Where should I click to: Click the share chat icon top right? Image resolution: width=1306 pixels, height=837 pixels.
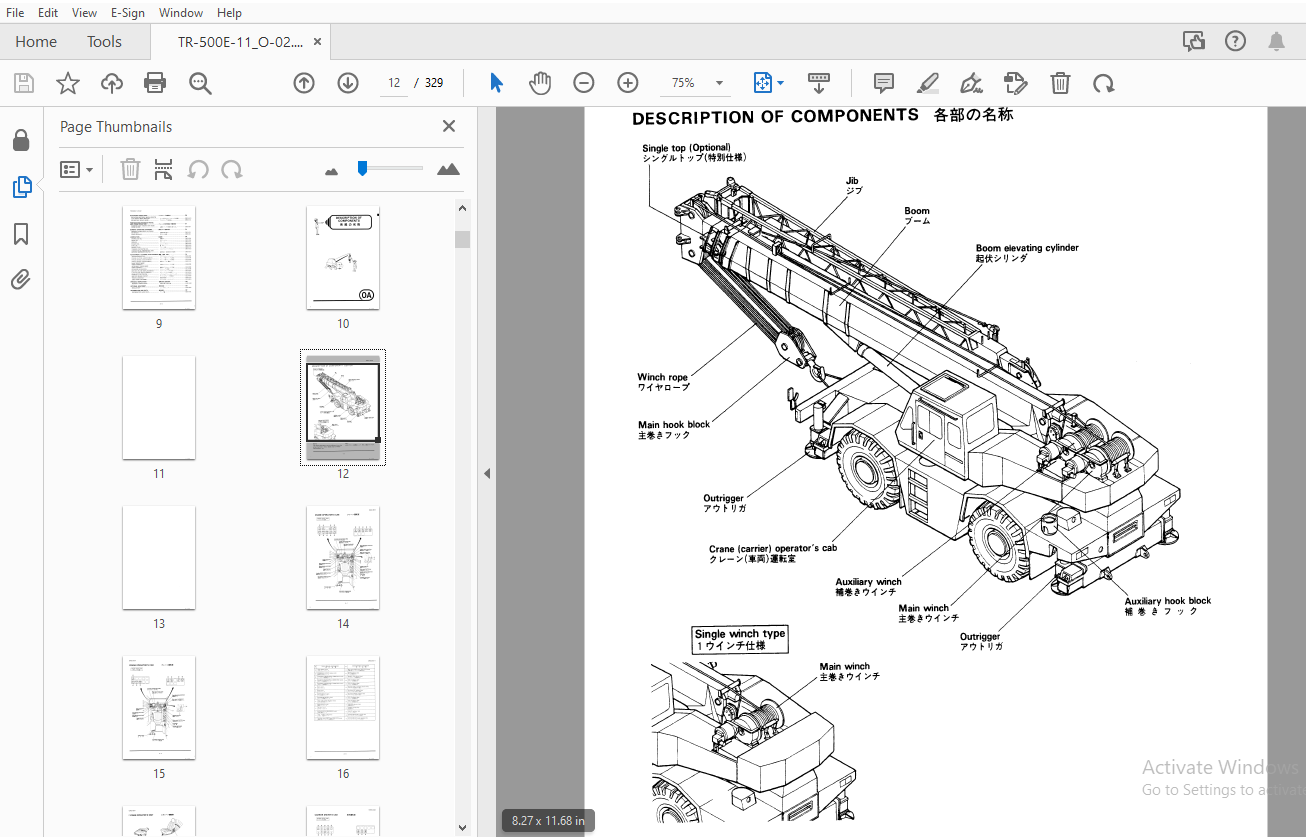tap(1193, 41)
